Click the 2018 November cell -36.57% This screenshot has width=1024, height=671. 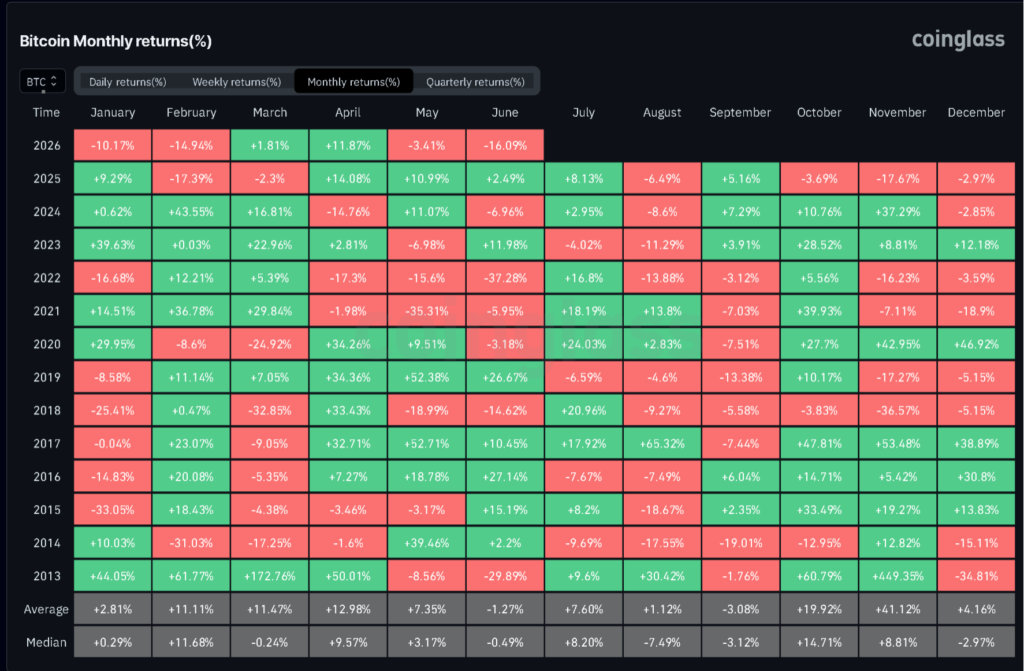pyautogui.click(x=897, y=410)
